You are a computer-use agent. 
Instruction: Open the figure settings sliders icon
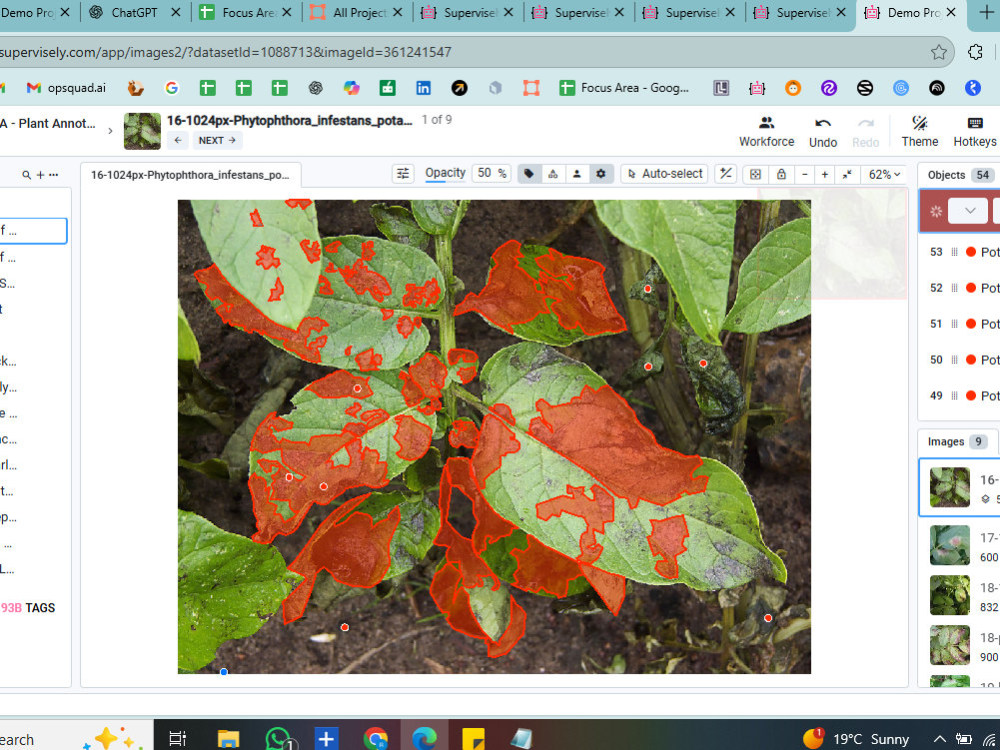(x=403, y=173)
